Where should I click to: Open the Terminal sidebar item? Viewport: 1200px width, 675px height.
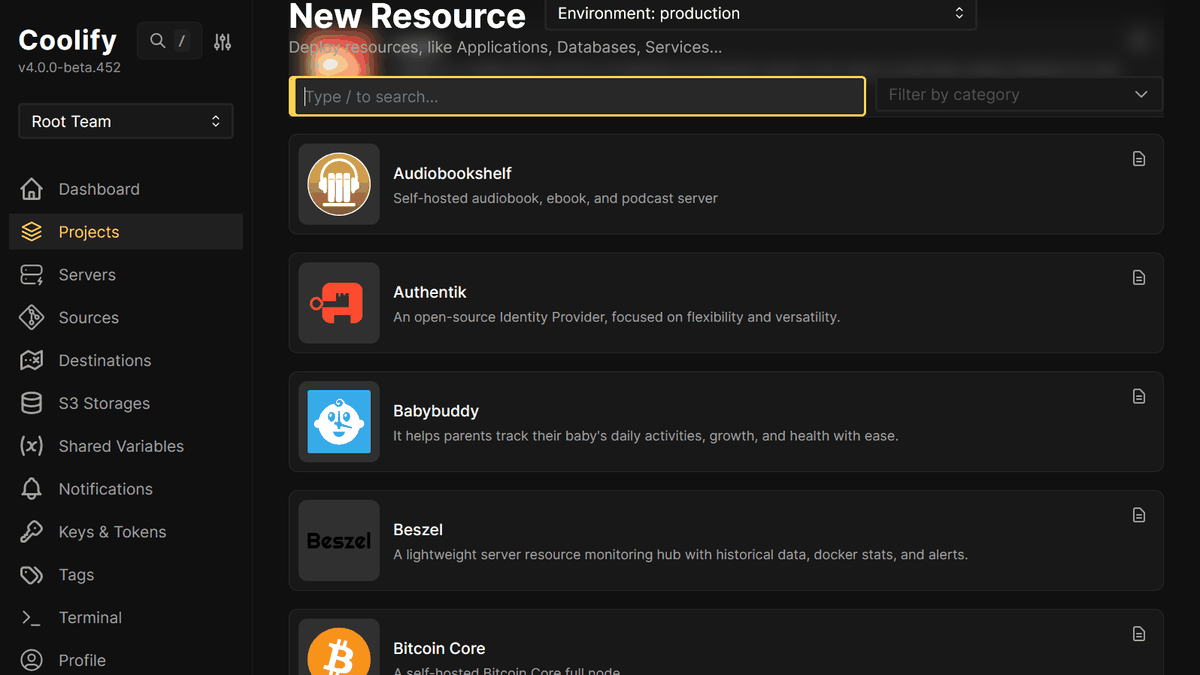point(90,618)
